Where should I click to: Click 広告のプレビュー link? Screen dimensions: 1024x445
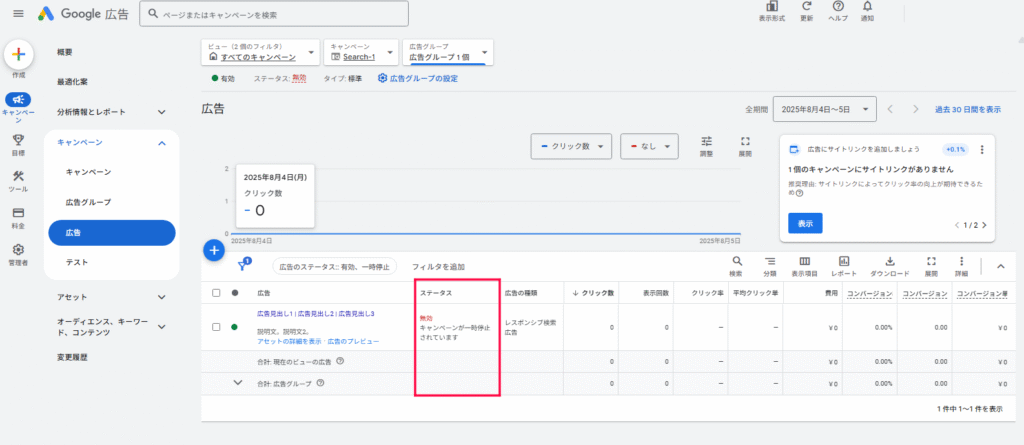click(x=353, y=341)
